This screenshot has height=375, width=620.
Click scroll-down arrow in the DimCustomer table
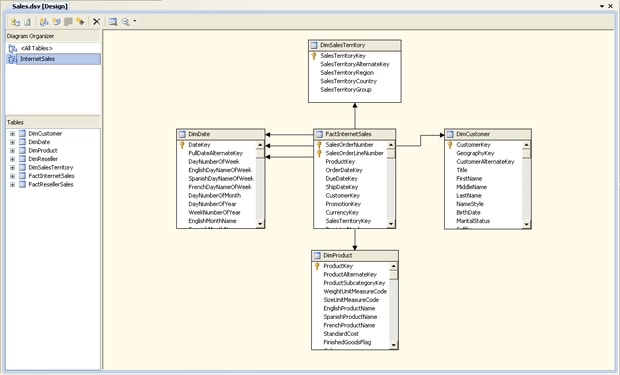[x=526, y=224]
